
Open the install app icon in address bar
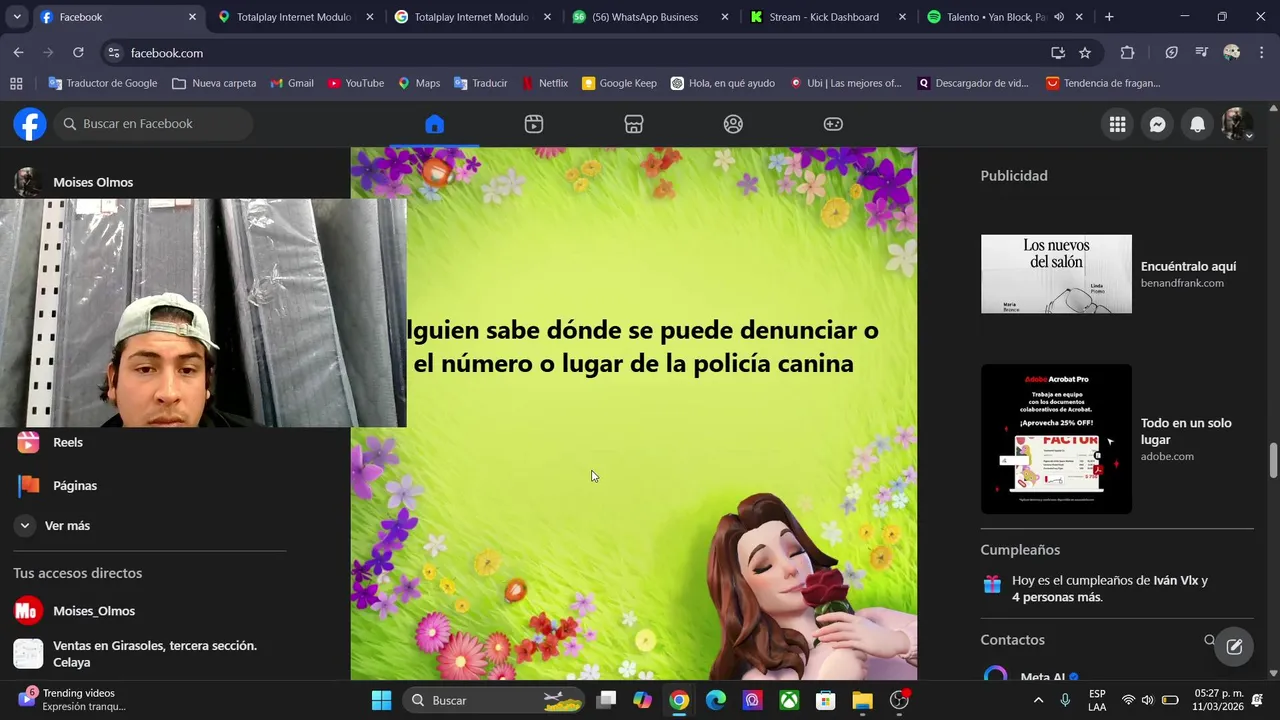tap(1058, 53)
